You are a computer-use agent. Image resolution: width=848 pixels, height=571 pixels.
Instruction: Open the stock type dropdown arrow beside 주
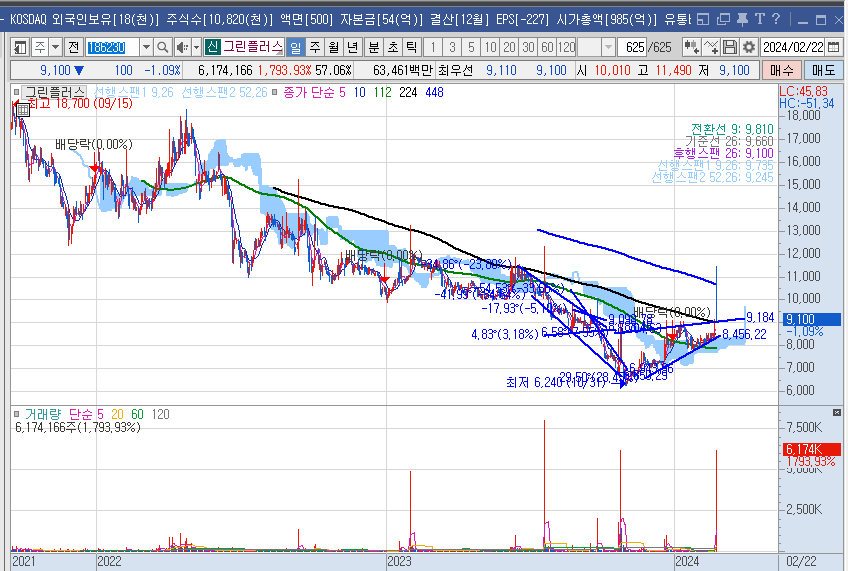point(55,48)
